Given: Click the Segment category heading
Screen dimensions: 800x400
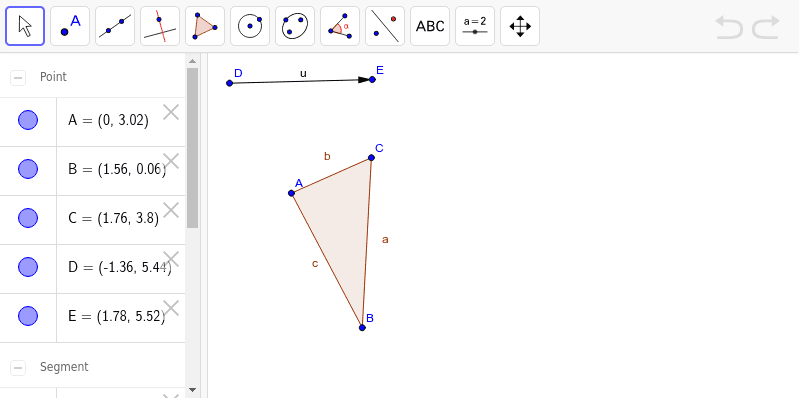Looking at the screenshot, I should click(64, 367).
